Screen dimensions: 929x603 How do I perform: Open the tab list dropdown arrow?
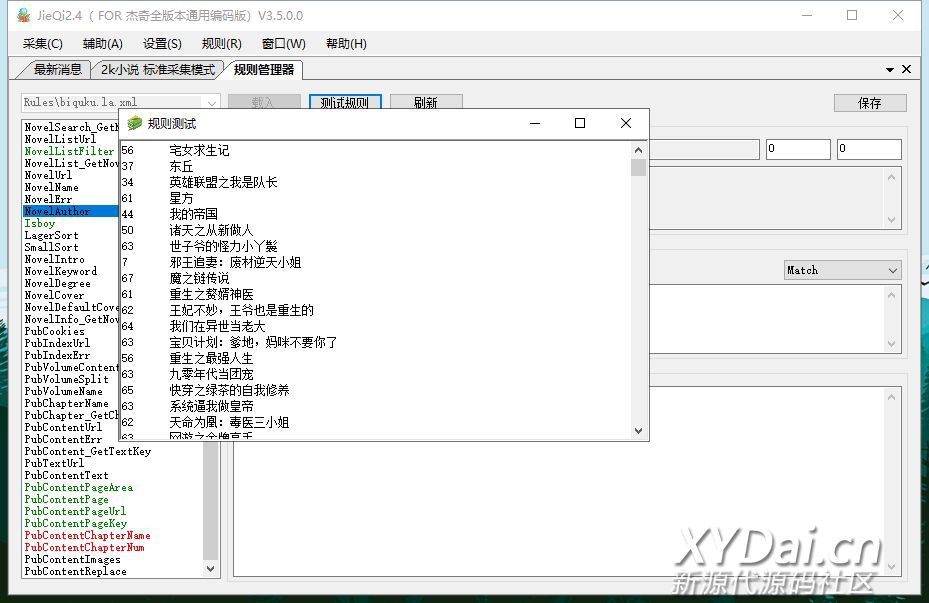pos(890,69)
